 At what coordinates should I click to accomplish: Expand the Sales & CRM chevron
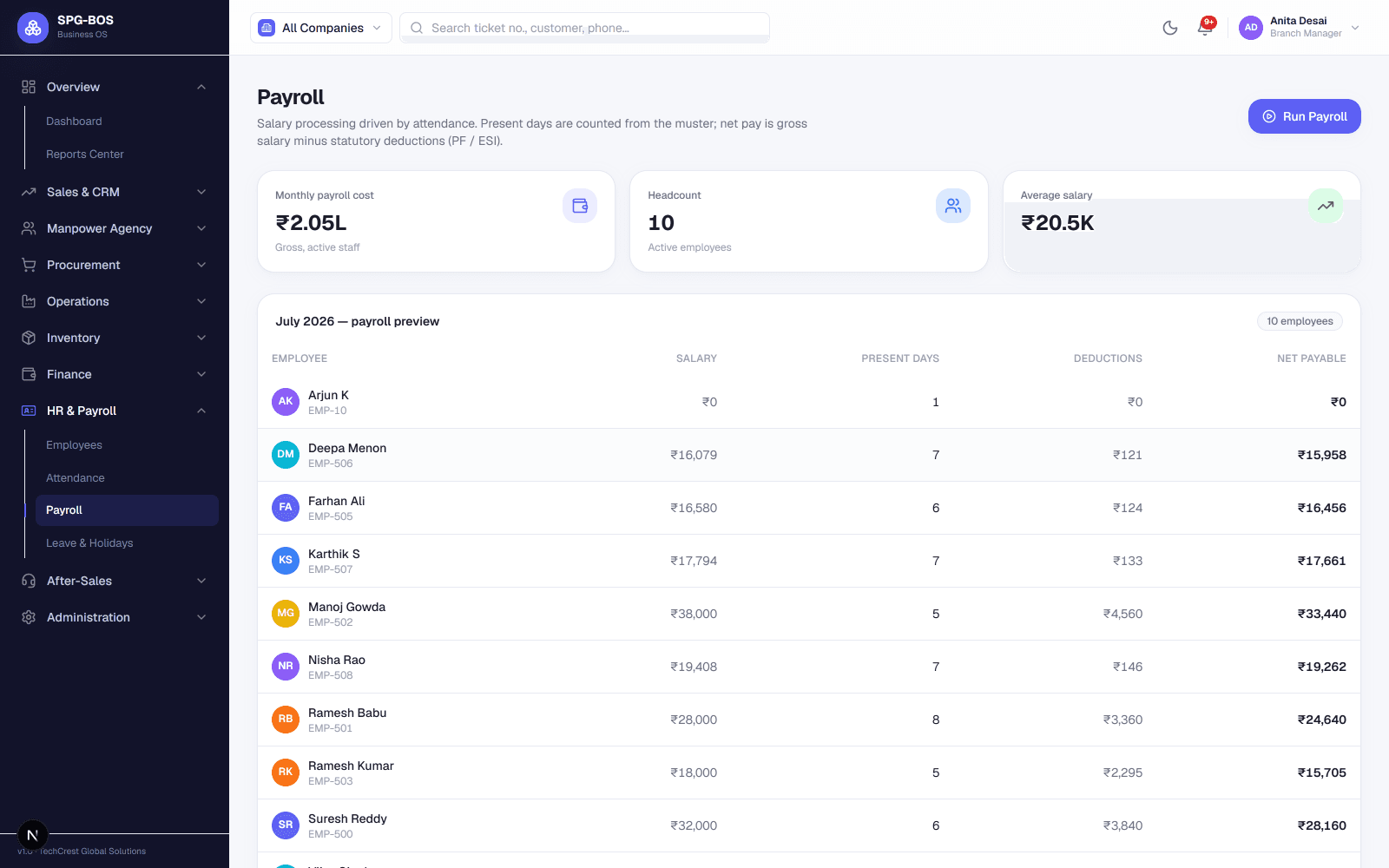(x=201, y=192)
